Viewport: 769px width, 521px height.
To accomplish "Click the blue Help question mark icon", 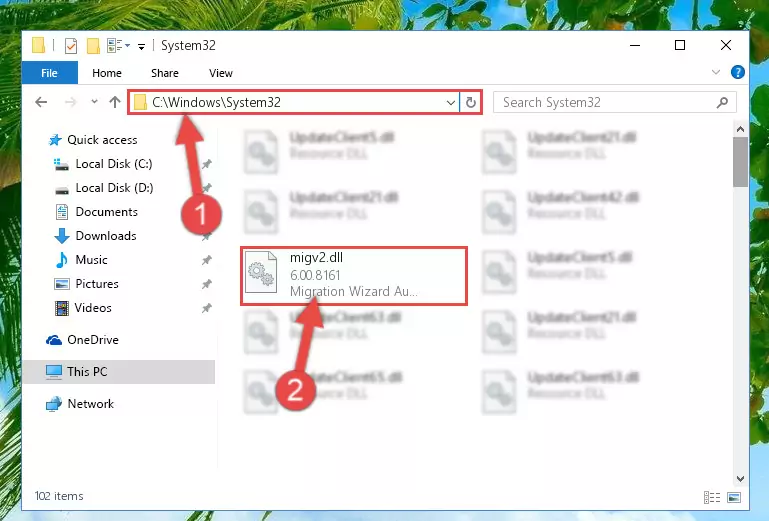I will coord(737,72).
